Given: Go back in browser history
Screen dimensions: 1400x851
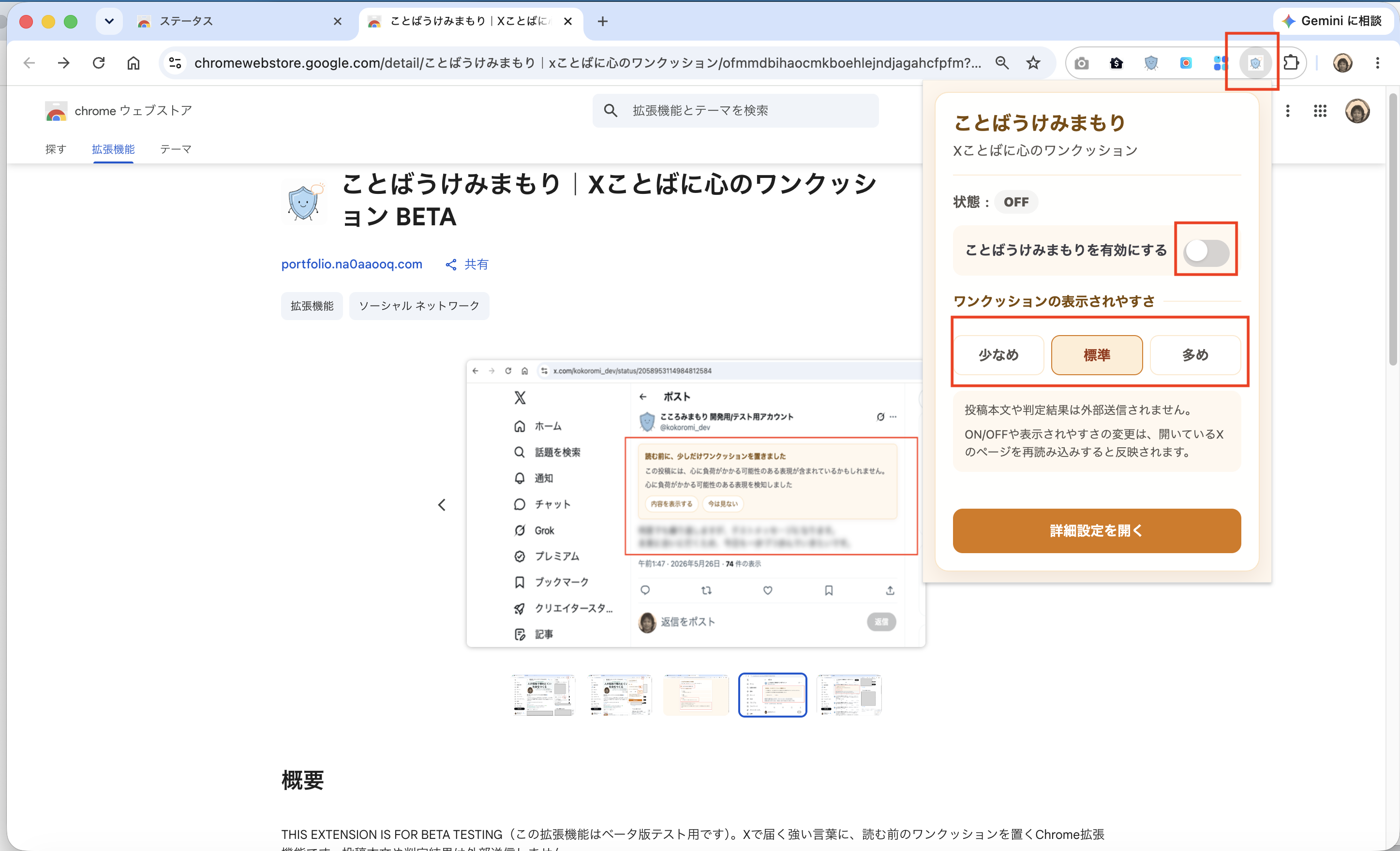Looking at the screenshot, I should 30,63.
